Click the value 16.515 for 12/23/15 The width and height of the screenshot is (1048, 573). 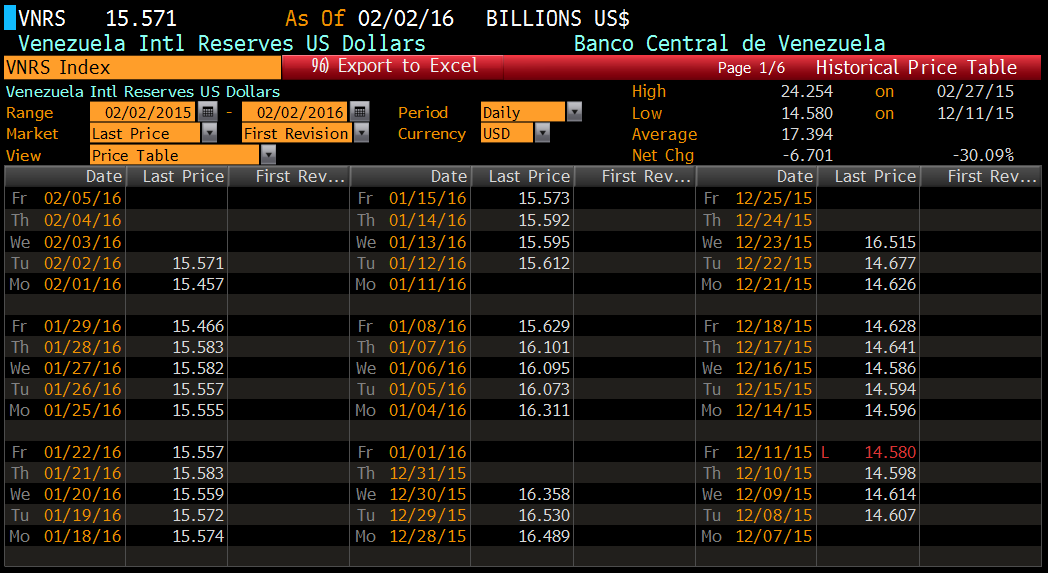pos(890,242)
